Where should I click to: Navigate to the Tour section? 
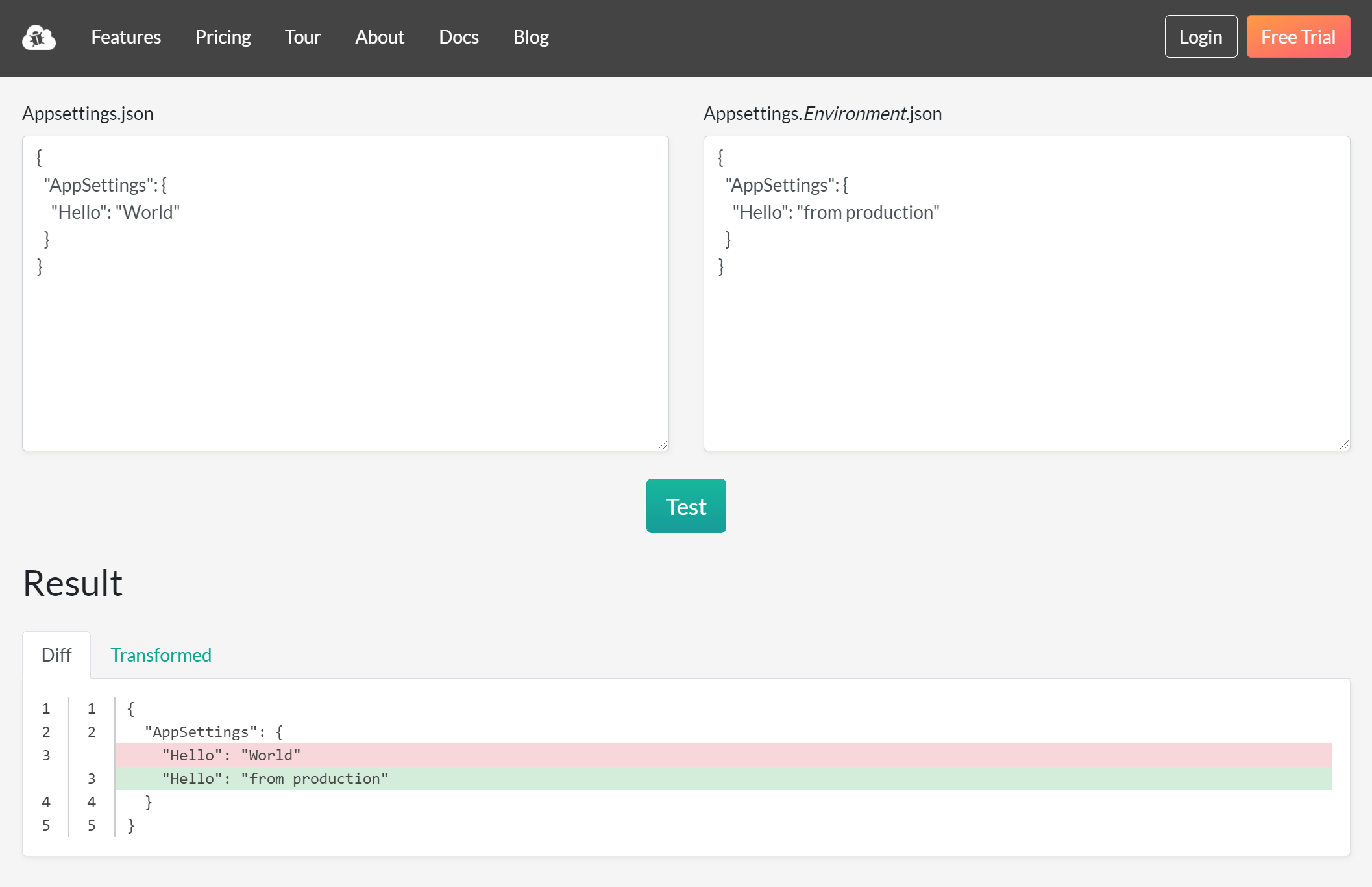click(x=302, y=37)
